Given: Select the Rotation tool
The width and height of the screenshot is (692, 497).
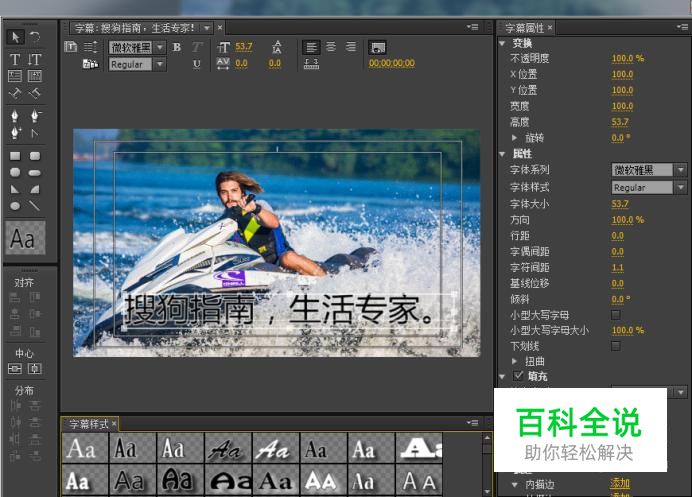Looking at the screenshot, I should pyautogui.click(x=34, y=37).
